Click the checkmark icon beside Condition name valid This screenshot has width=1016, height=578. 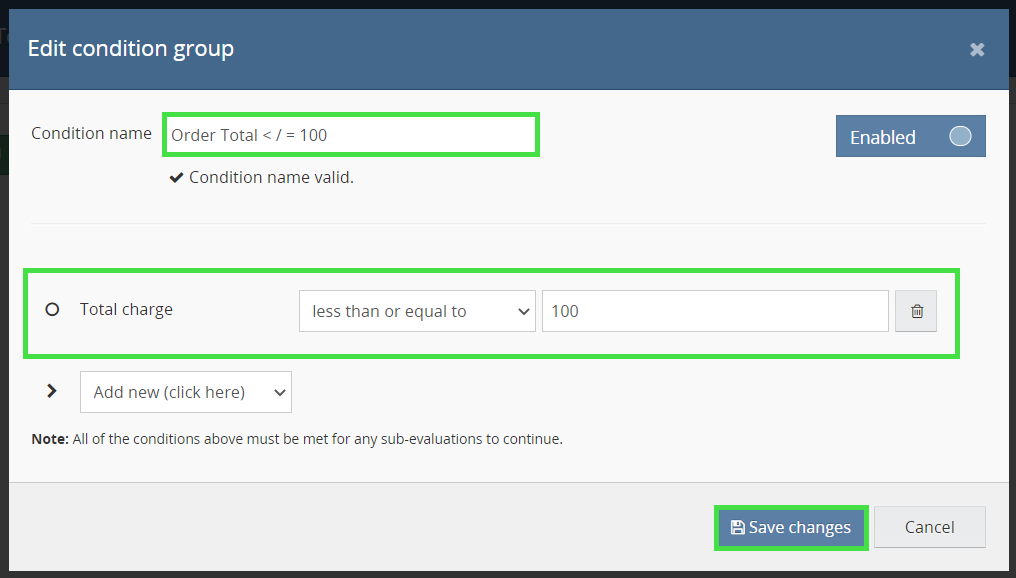[176, 178]
